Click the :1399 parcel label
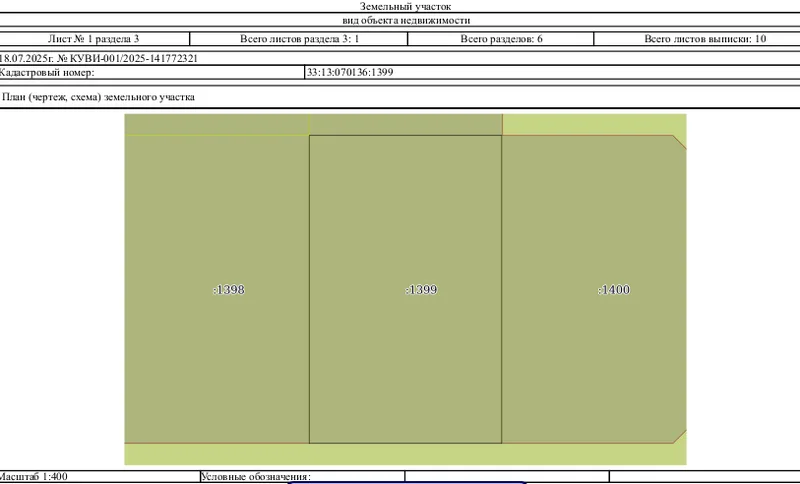Viewport: 800px width, 484px height. point(421,290)
